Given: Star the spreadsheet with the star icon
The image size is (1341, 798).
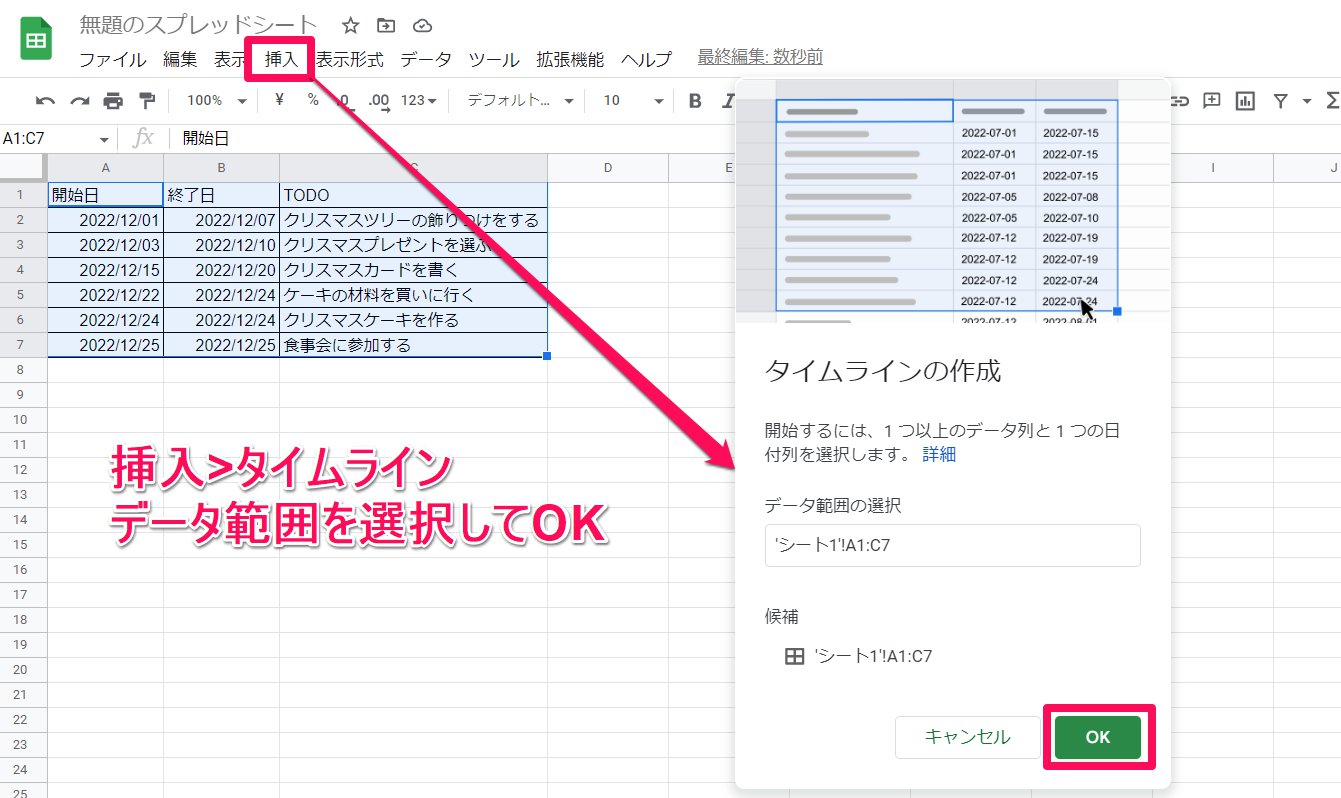Looking at the screenshot, I should click(x=350, y=26).
